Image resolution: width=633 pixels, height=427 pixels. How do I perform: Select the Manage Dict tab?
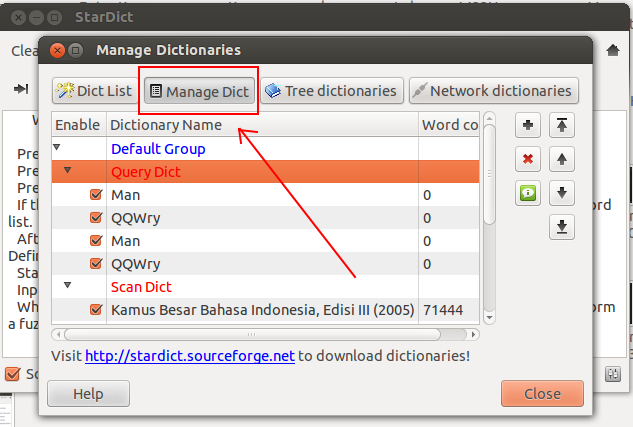coord(199,91)
